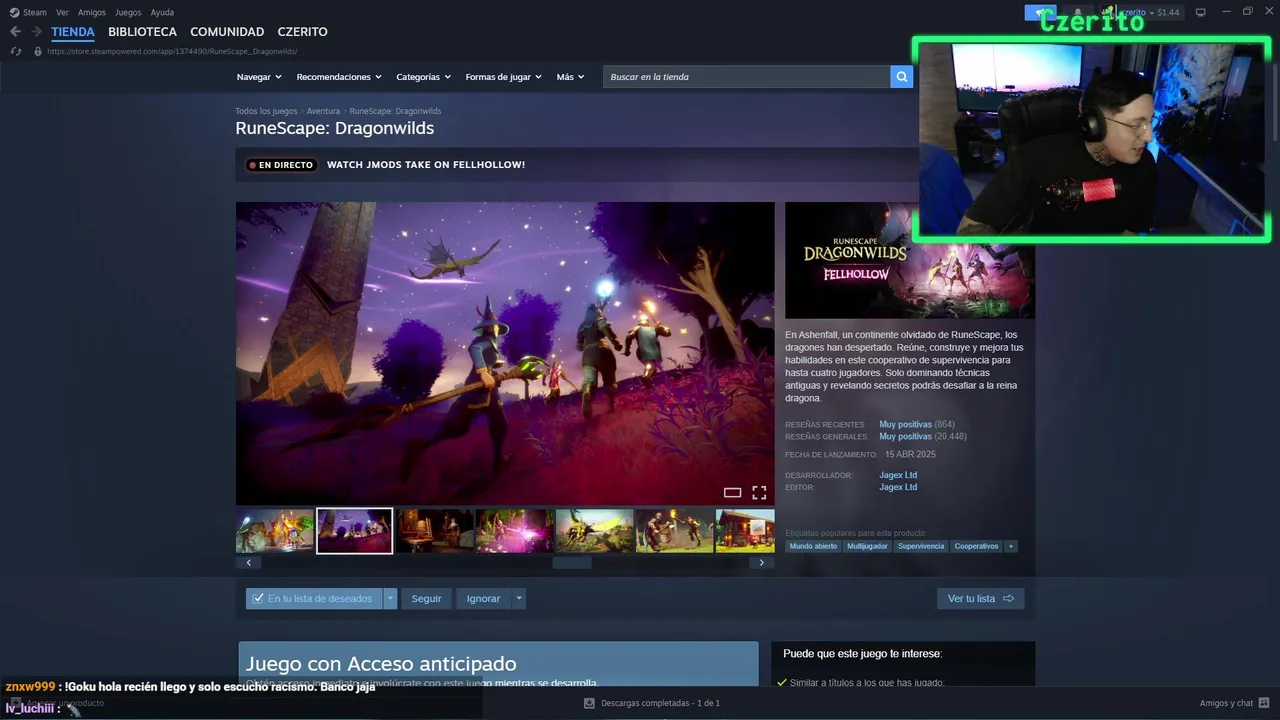Open the Ayuda menu
Viewport: 1280px width, 720px height.
coord(162,12)
